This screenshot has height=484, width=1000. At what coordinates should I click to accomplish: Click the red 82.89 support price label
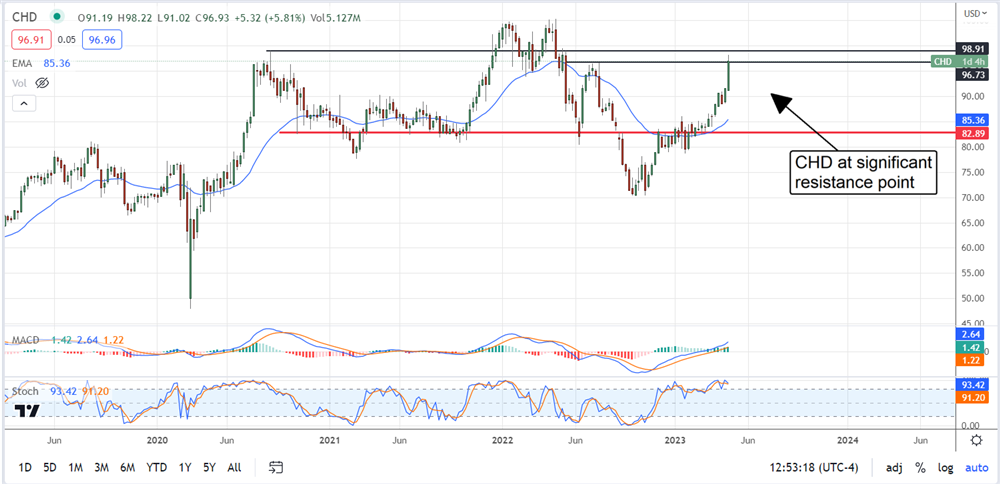pos(973,133)
